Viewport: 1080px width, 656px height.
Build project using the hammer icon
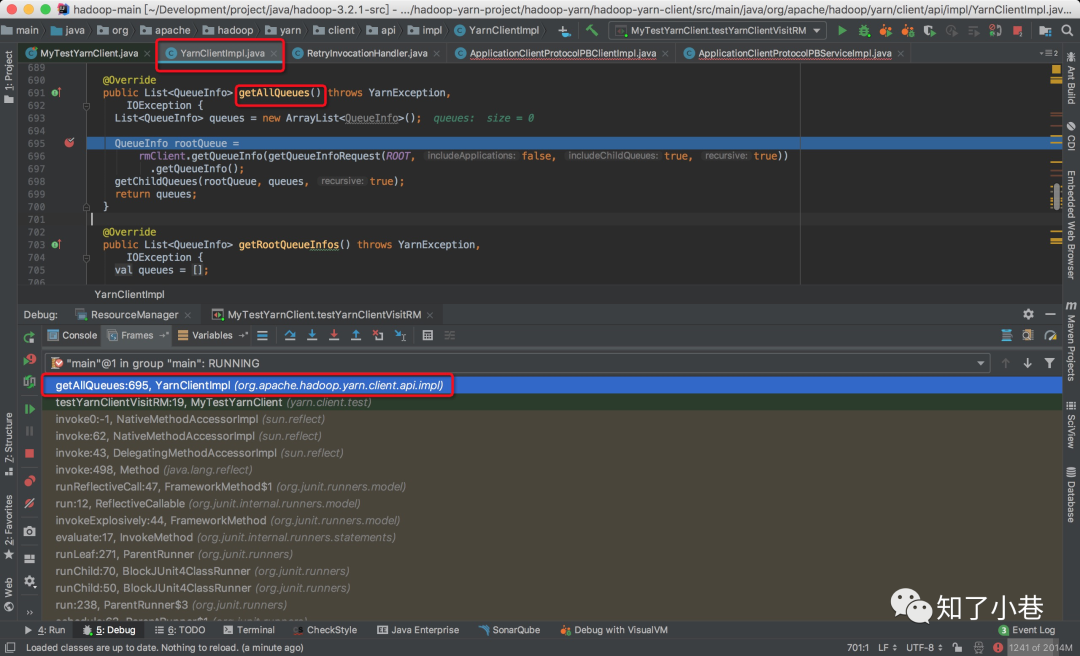(592, 30)
